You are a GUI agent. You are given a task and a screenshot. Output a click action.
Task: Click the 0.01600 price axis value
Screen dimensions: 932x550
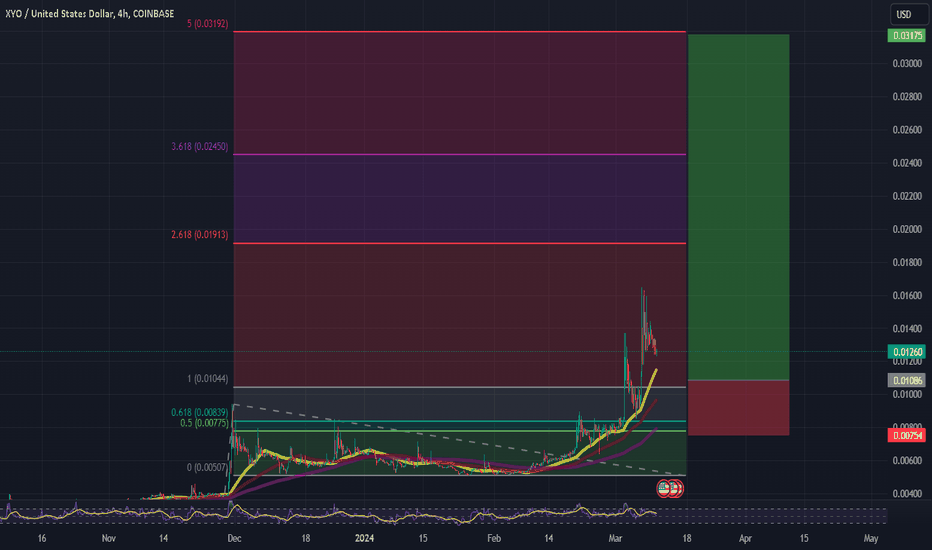coord(907,296)
